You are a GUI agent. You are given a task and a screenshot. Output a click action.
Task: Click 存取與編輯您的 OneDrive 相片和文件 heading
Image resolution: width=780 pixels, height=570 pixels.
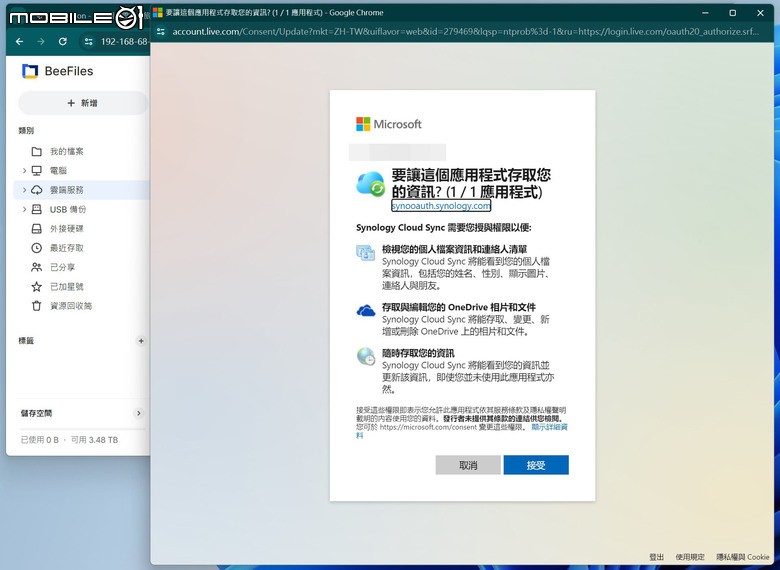[x=459, y=307]
